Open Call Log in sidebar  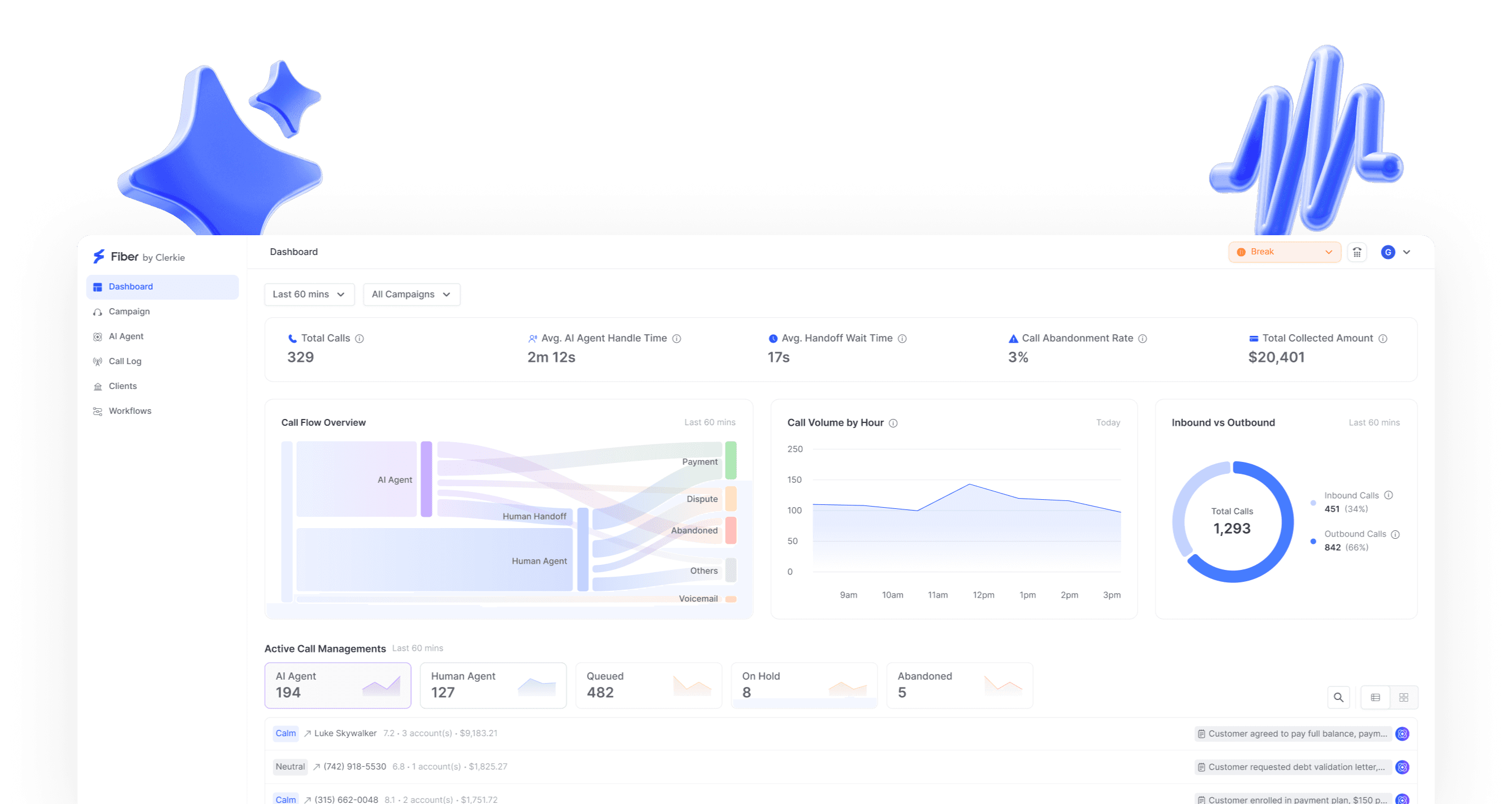tap(124, 361)
